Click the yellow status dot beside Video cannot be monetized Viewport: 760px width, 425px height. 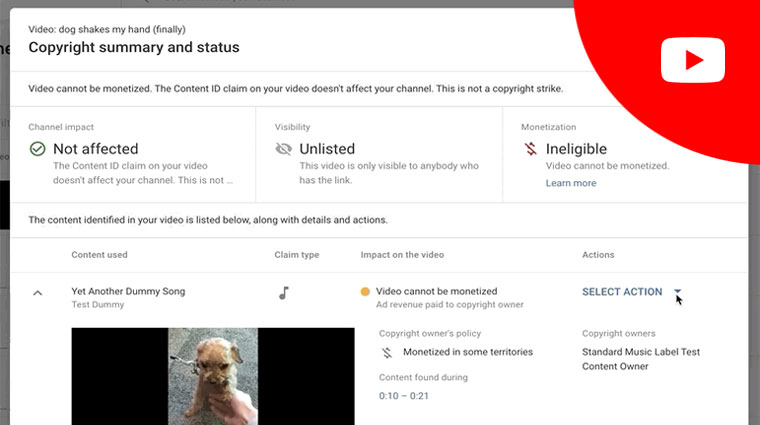365,291
